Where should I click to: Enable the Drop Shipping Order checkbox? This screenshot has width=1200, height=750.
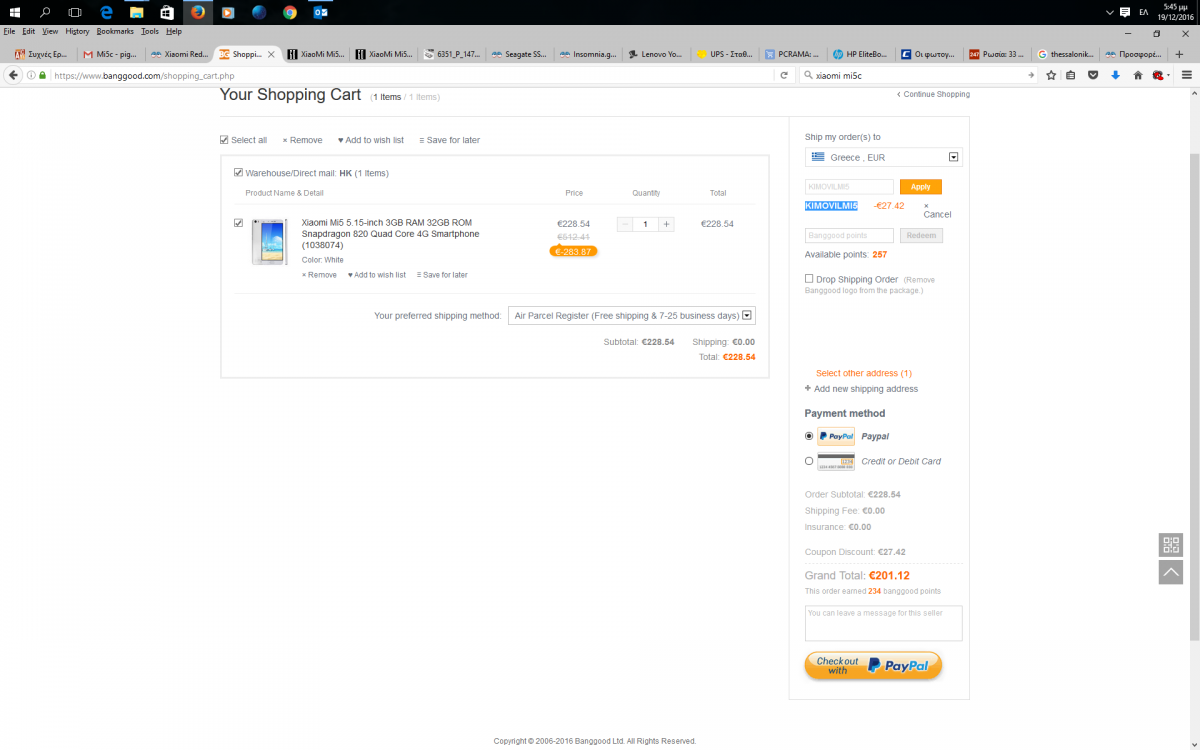click(x=809, y=279)
